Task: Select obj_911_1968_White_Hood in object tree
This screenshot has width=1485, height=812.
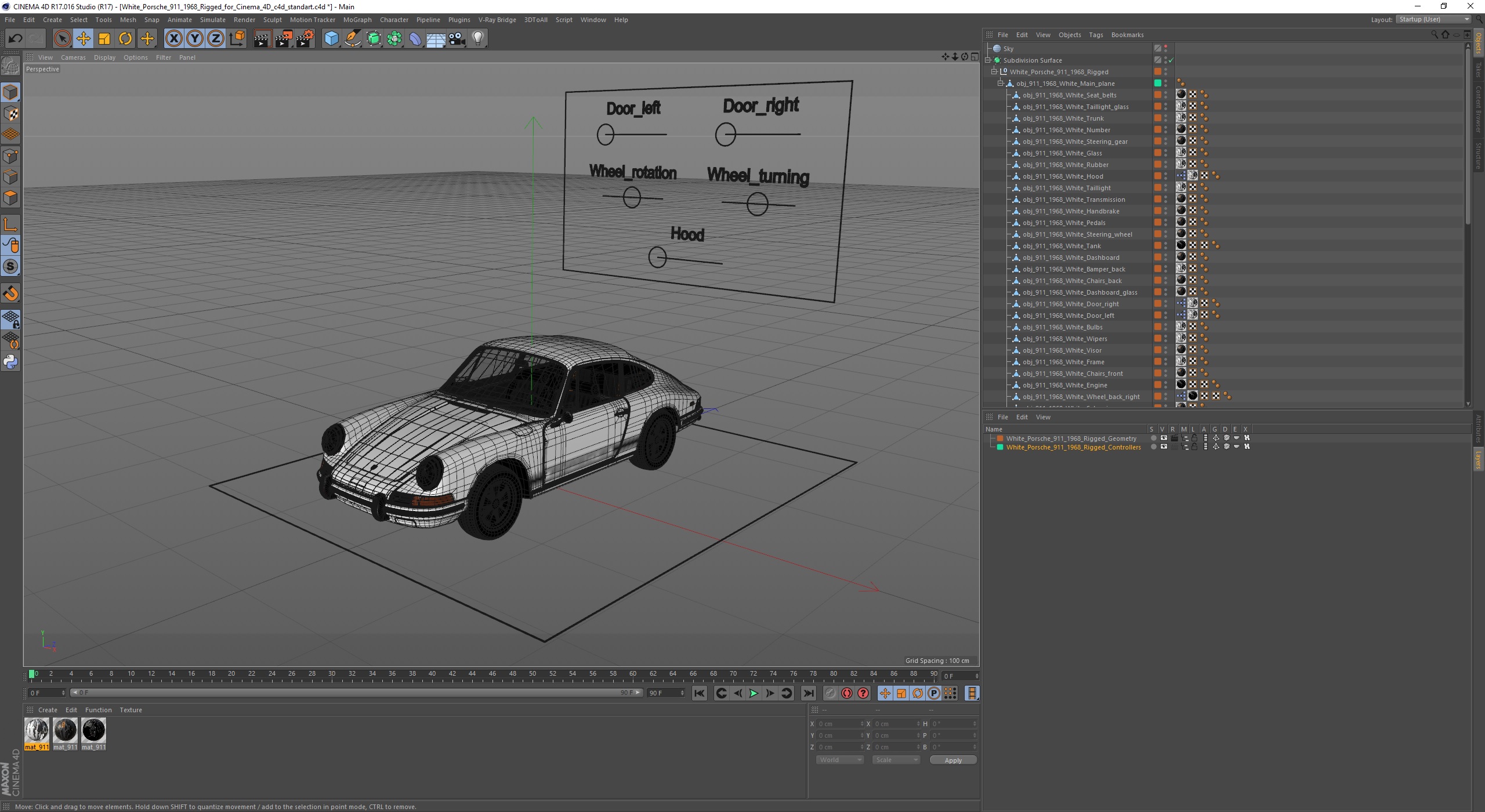Action: tap(1063, 176)
